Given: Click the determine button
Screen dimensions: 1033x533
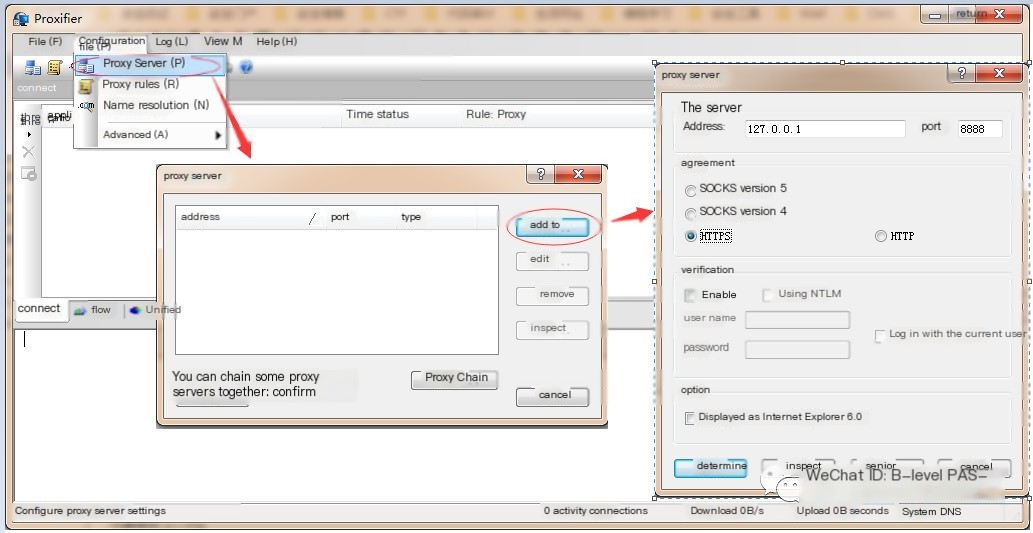Looking at the screenshot, I should (x=710, y=467).
